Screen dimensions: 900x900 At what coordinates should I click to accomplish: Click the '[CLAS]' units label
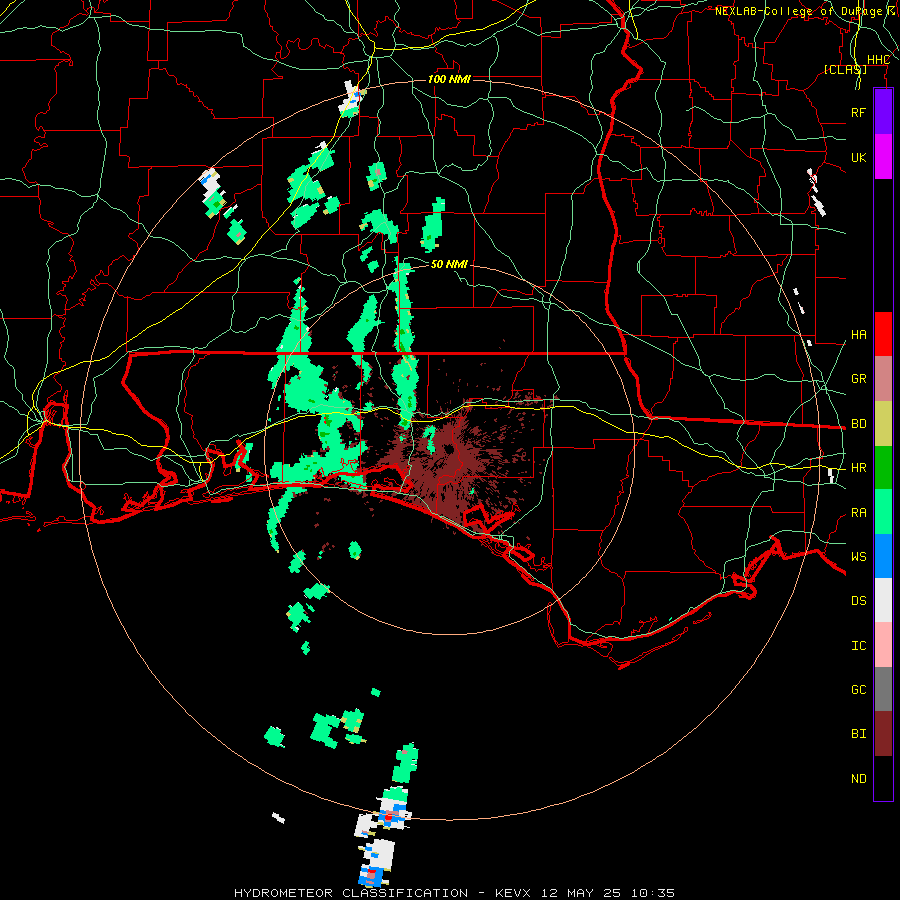click(845, 69)
